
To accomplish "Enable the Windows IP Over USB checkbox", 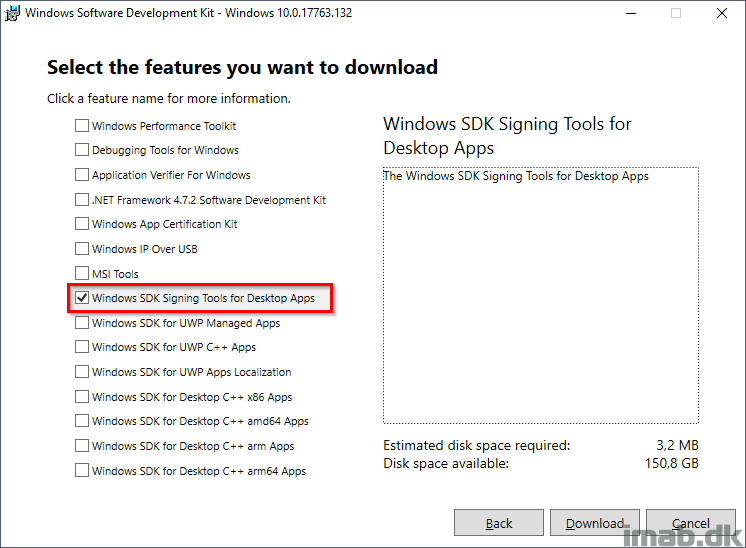I will pyautogui.click(x=82, y=248).
